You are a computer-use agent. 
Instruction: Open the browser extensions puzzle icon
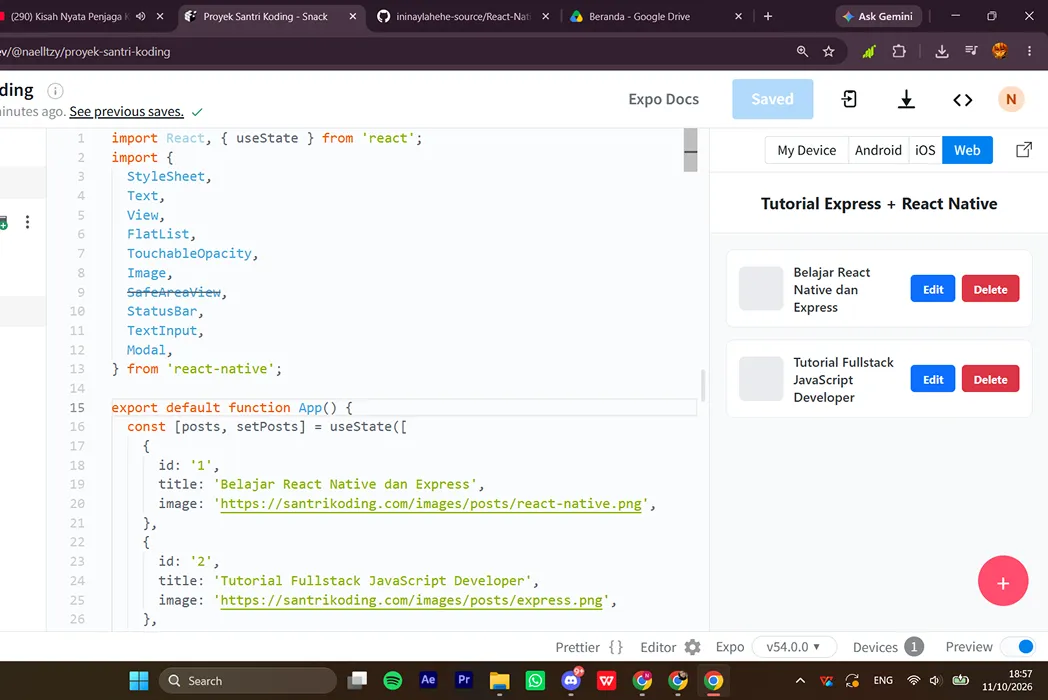[899, 51]
